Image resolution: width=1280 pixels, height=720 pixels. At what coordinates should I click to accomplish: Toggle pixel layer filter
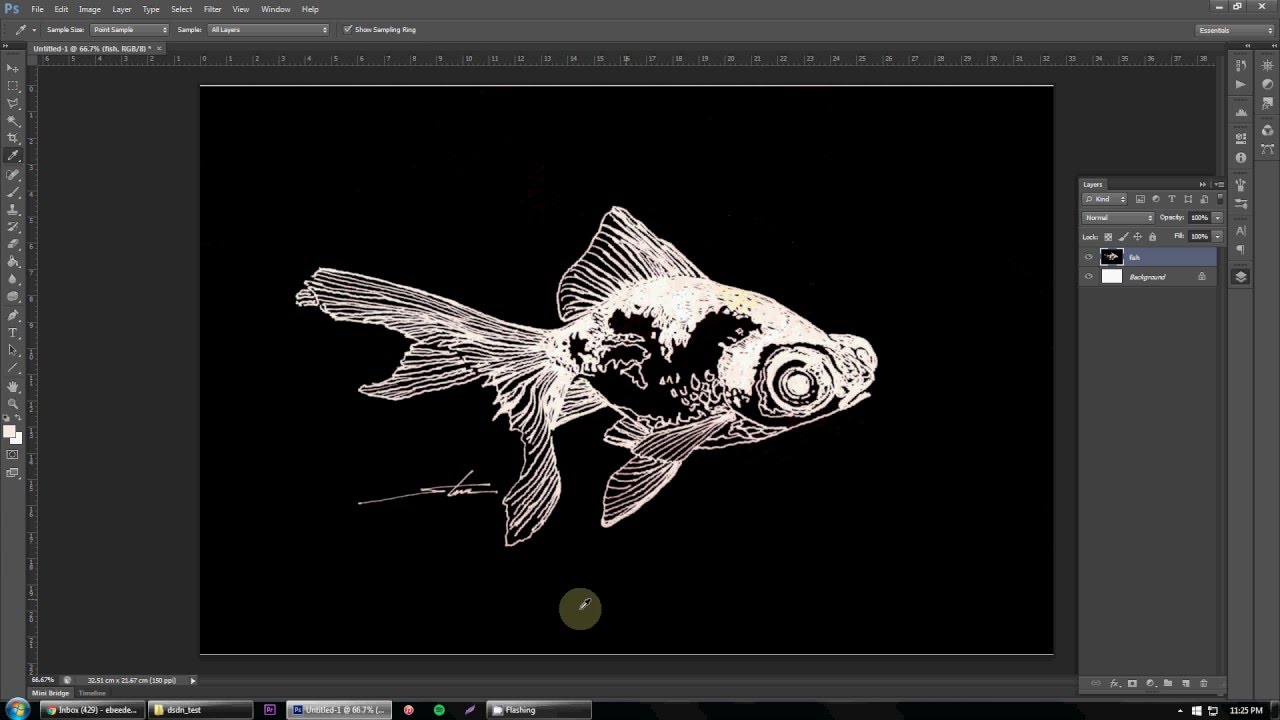1140,199
